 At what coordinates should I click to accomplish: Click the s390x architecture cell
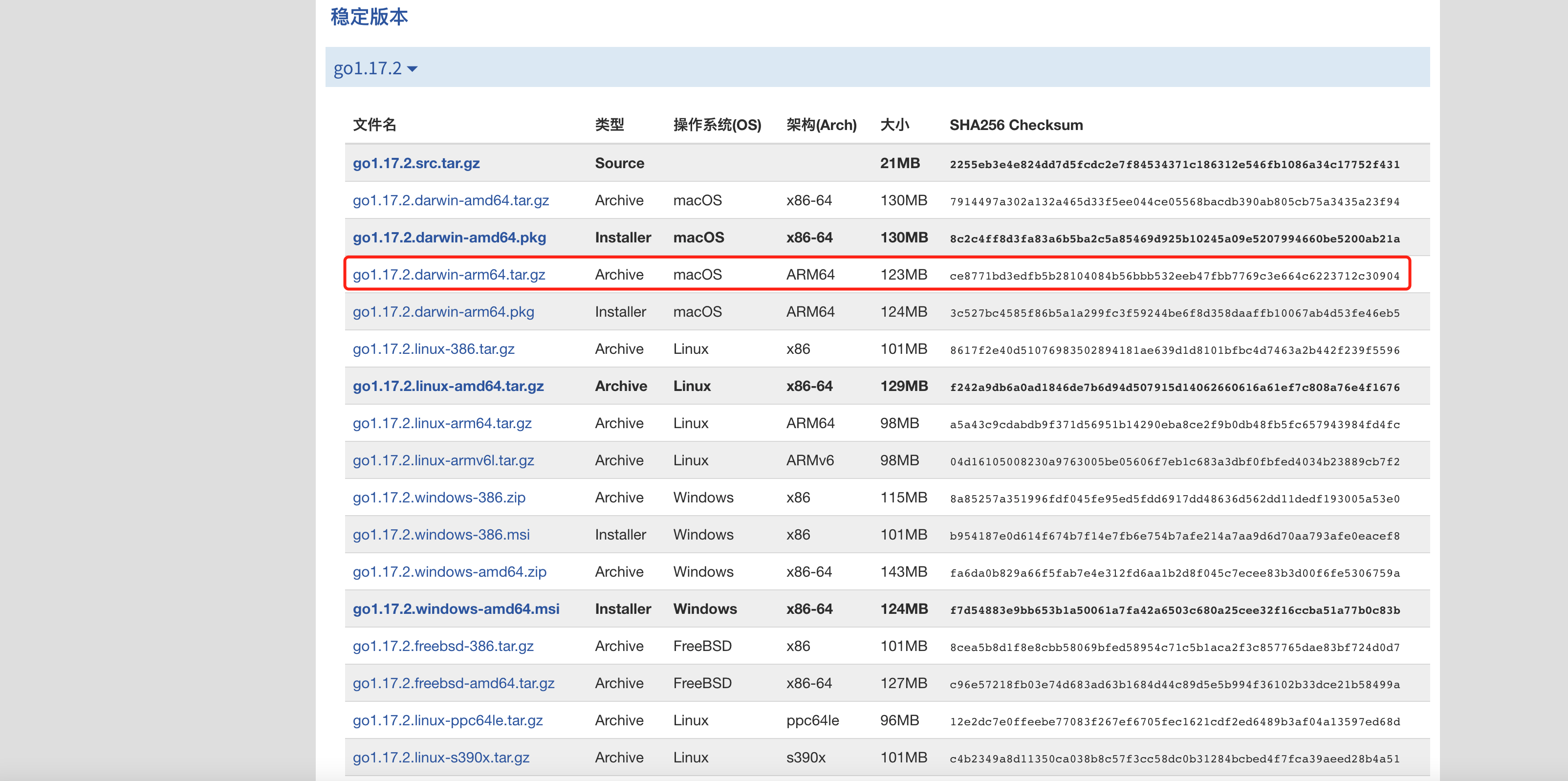[806, 757]
